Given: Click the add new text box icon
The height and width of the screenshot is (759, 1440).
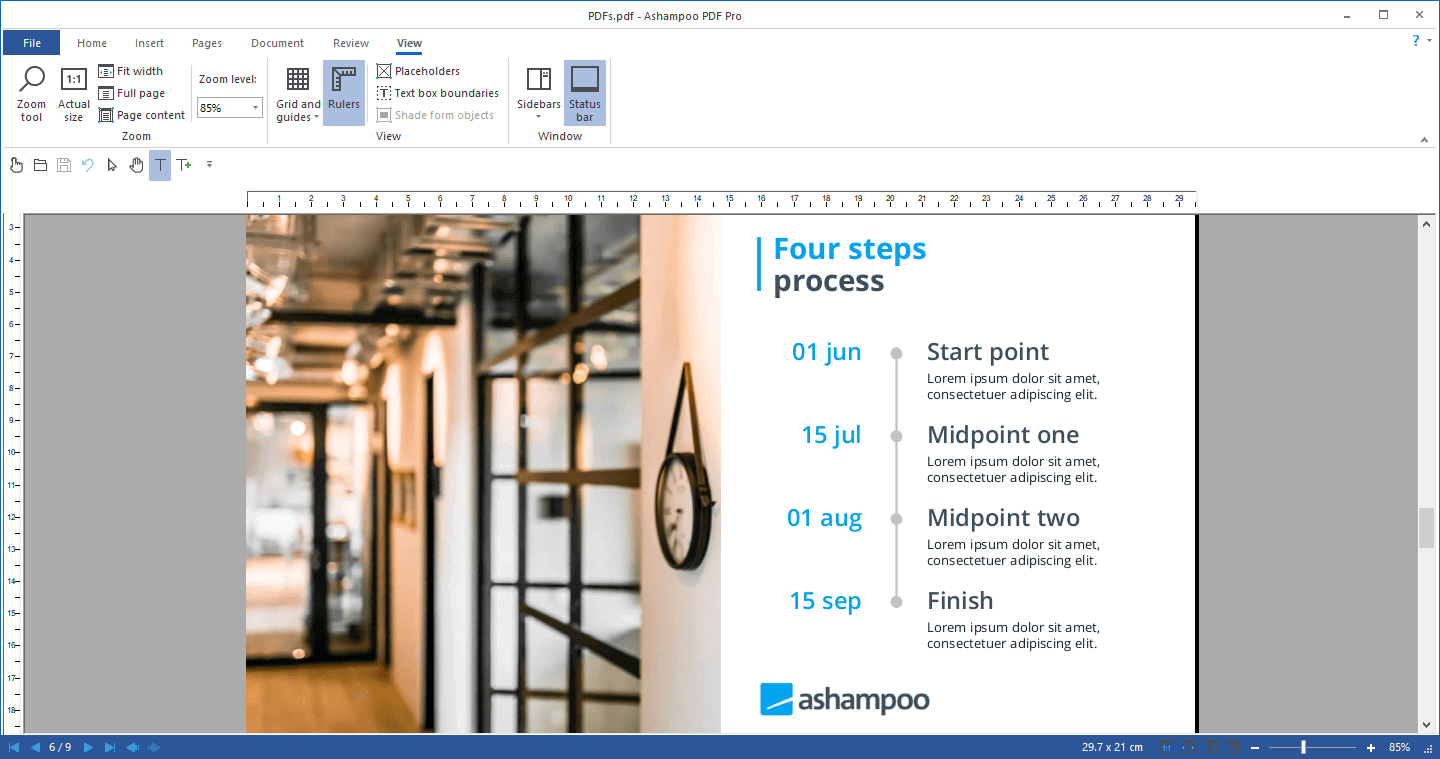Looking at the screenshot, I should coord(184,165).
